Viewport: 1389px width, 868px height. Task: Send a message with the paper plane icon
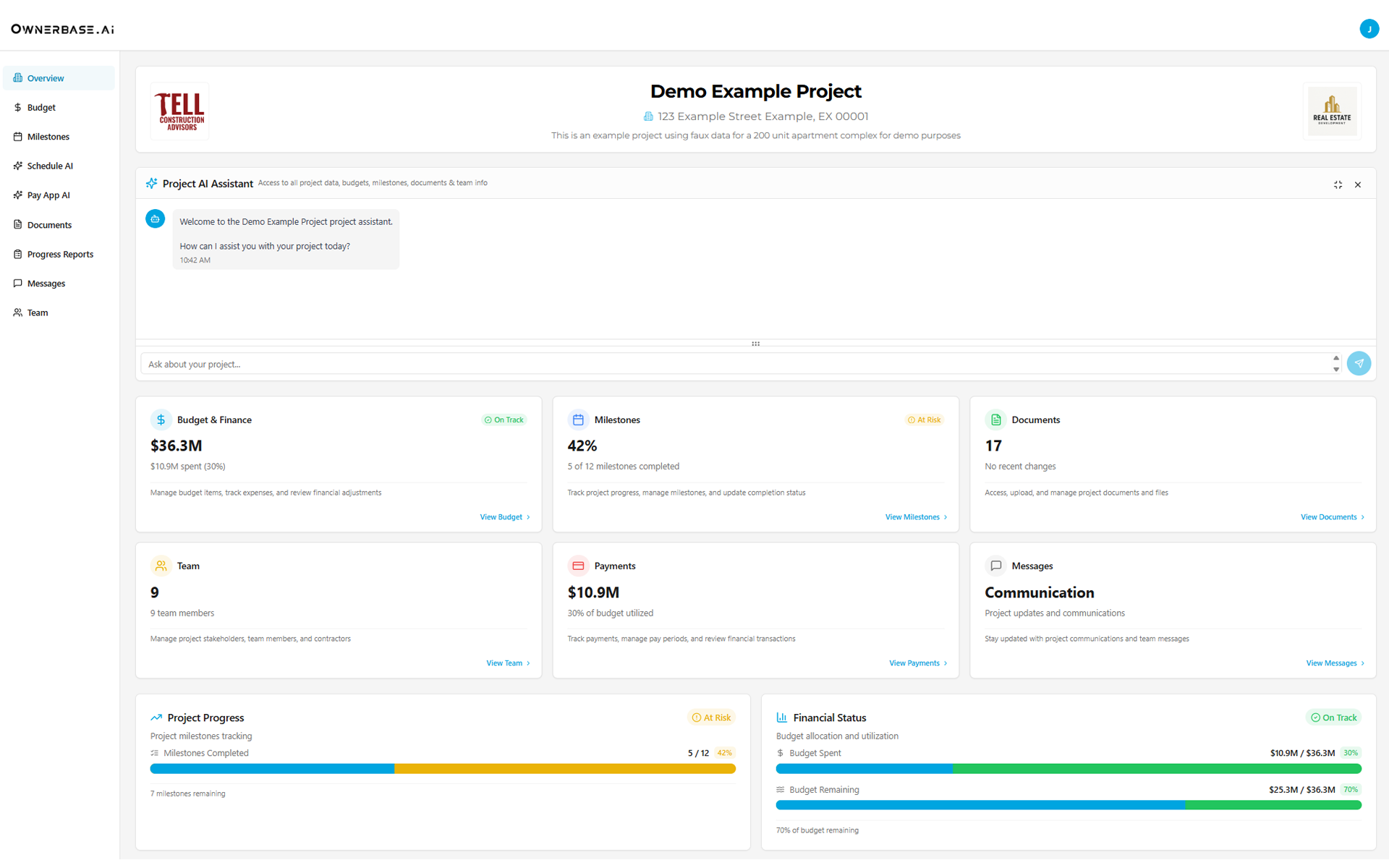(1359, 363)
